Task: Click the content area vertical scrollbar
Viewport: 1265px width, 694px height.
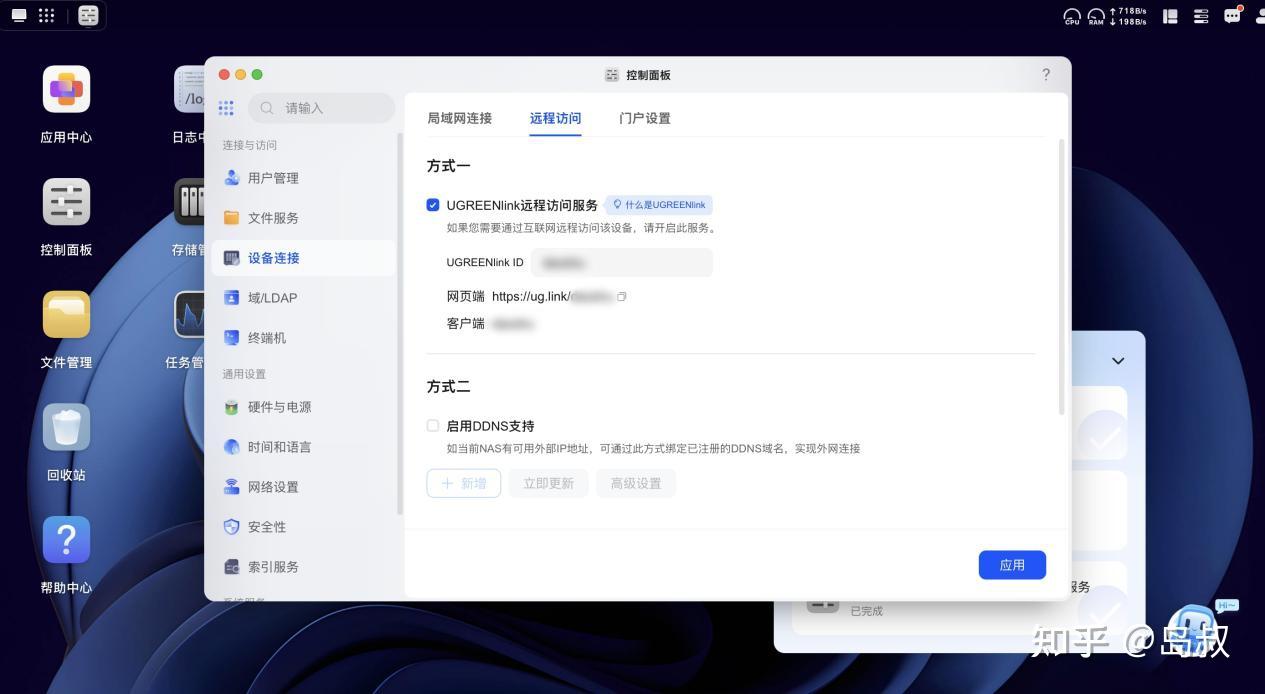Action: pos(1062,277)
